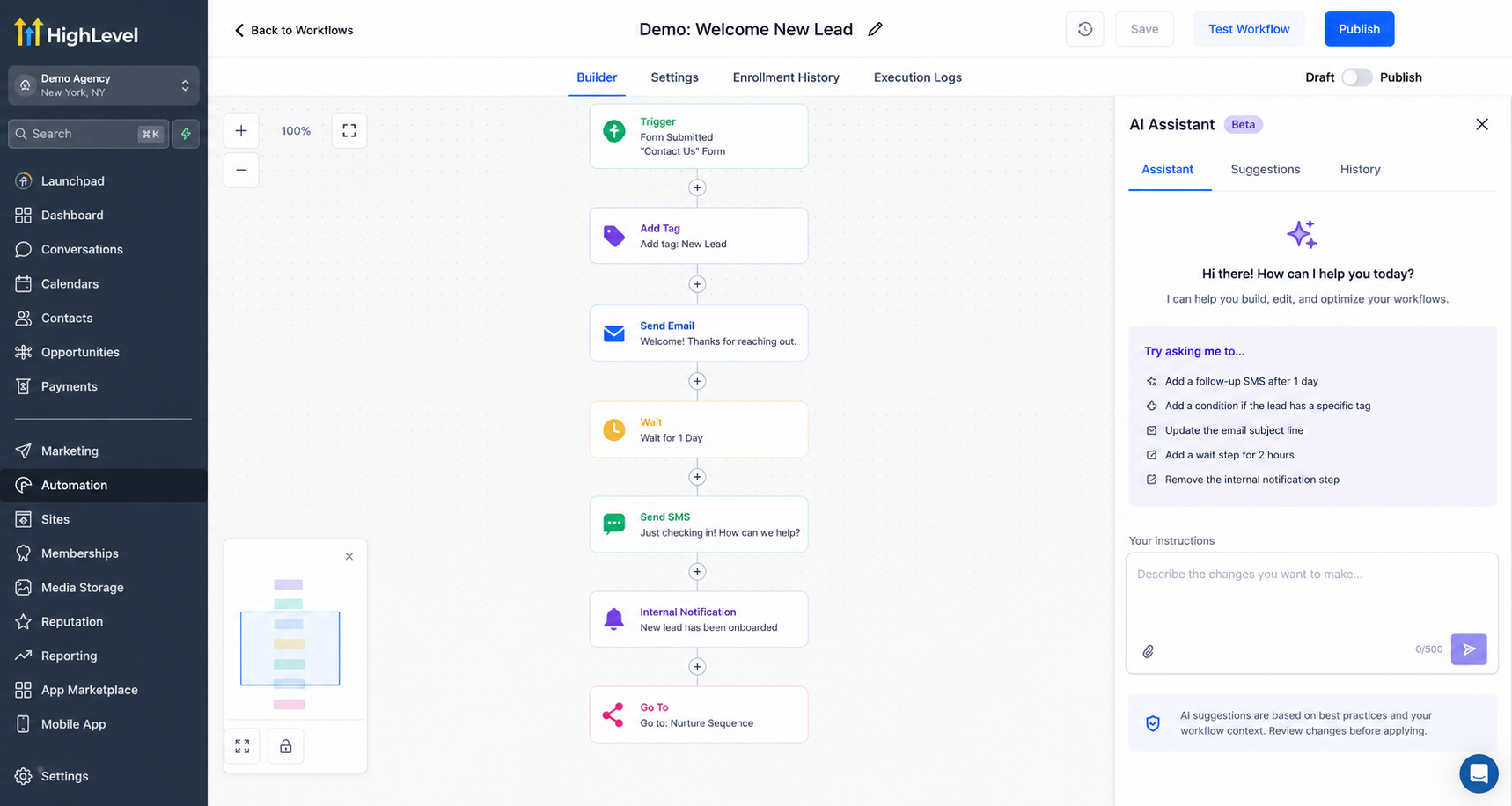
Task: Expand the Demo Agency account switcher
Action: (x=104, y=85)
